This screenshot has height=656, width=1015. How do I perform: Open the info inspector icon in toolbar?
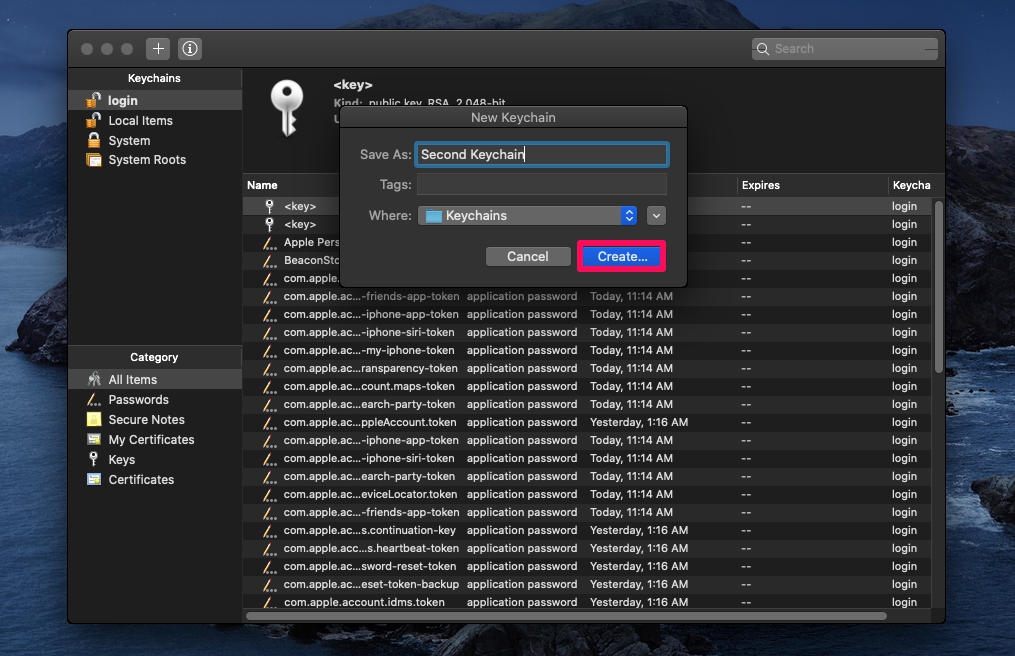pyautogui.click(x=190, y=48)
